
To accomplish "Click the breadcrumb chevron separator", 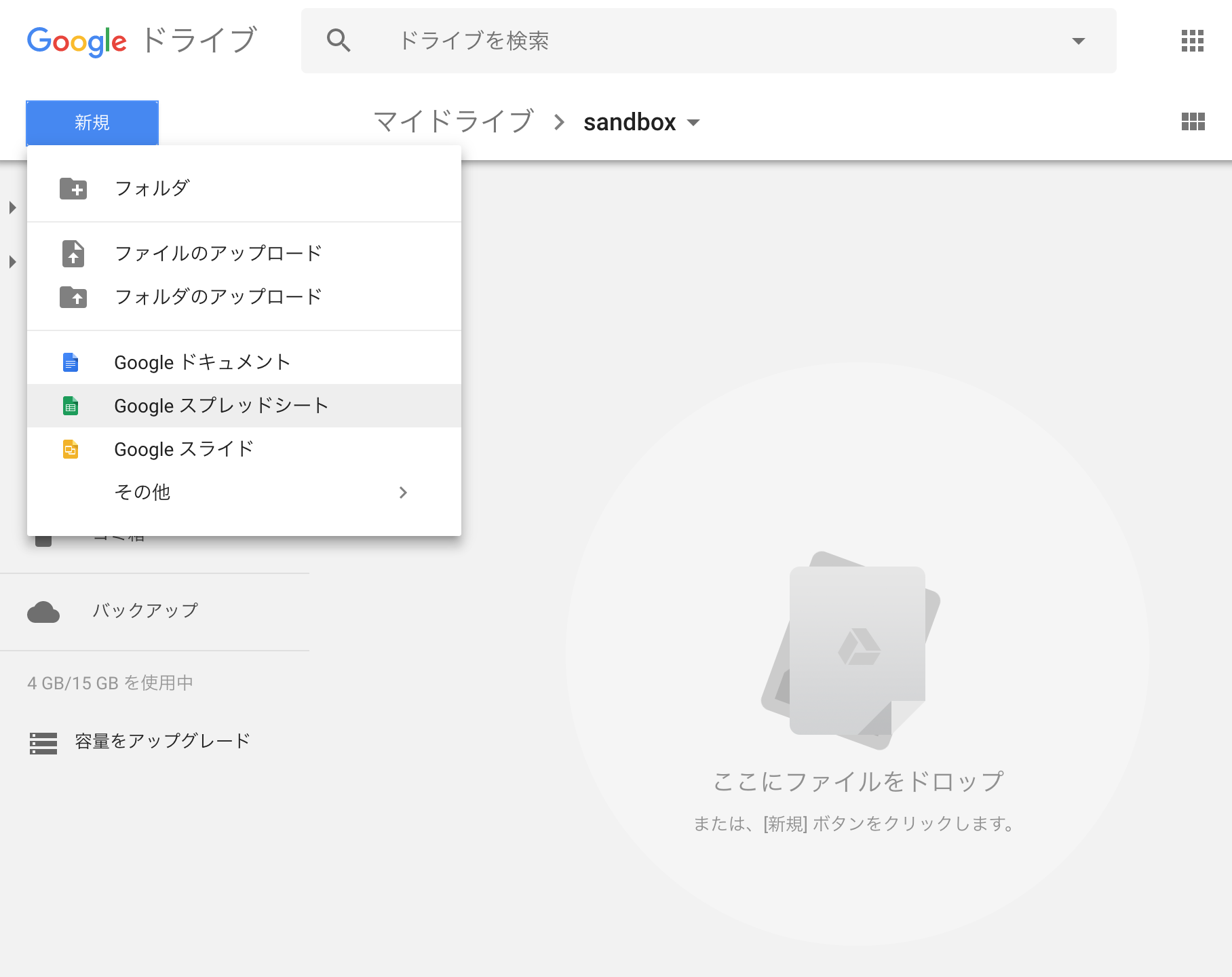I will pyautogui.click(x=559, y=122).
